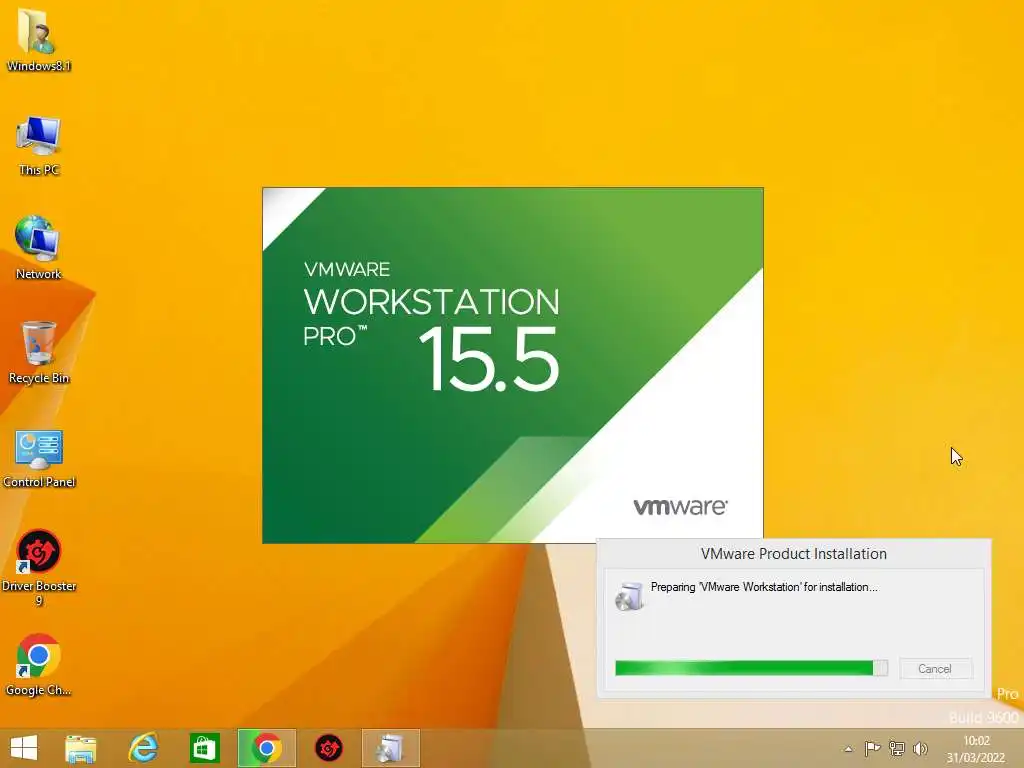Open File Explorer from the taskbar
This screenshot has height=768, width=1024.
pos(80,748)
